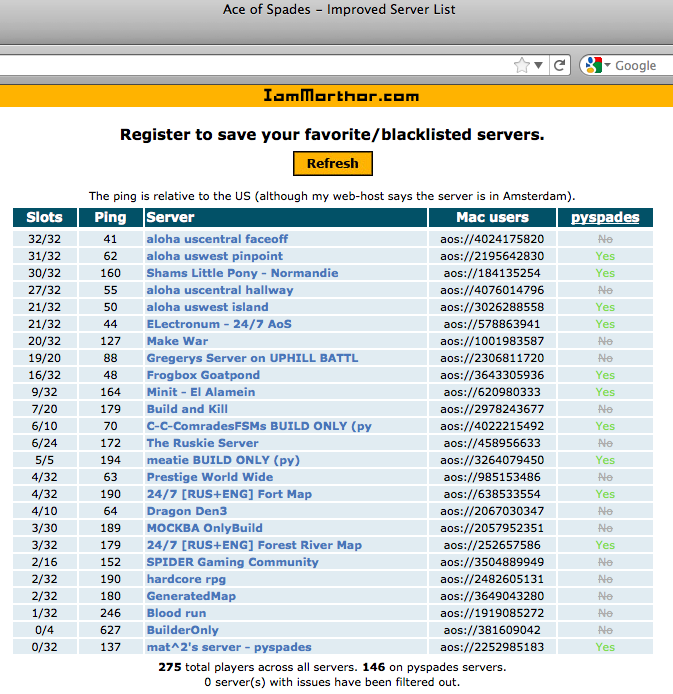
Task: Open the pyspades column header link
Action: [605, 217]
